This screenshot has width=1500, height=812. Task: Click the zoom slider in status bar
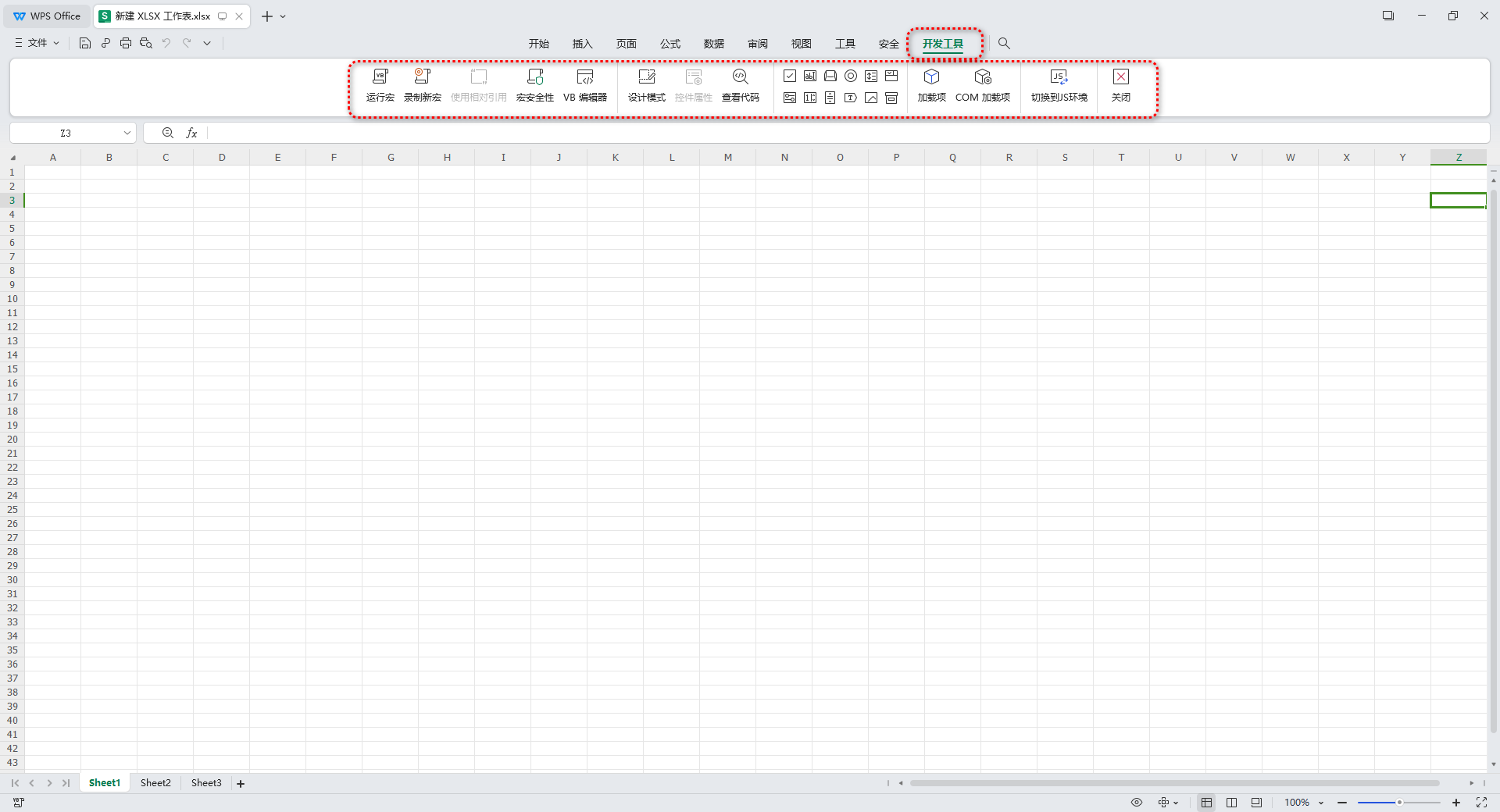pyautogui.click(x=1398, y=803)
